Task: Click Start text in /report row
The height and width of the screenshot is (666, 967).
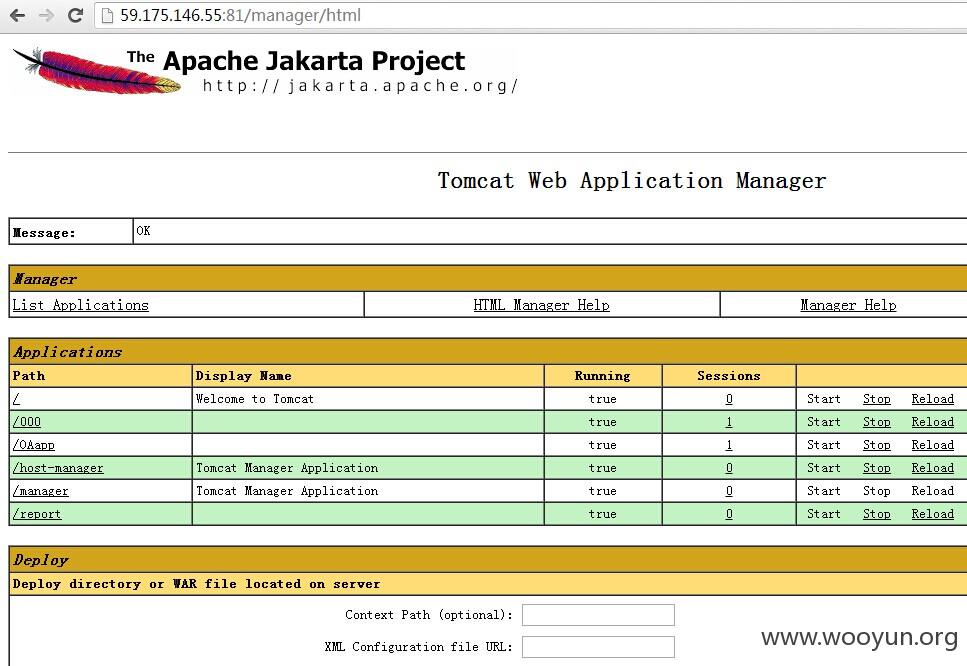Action: [x=824, y=514]
